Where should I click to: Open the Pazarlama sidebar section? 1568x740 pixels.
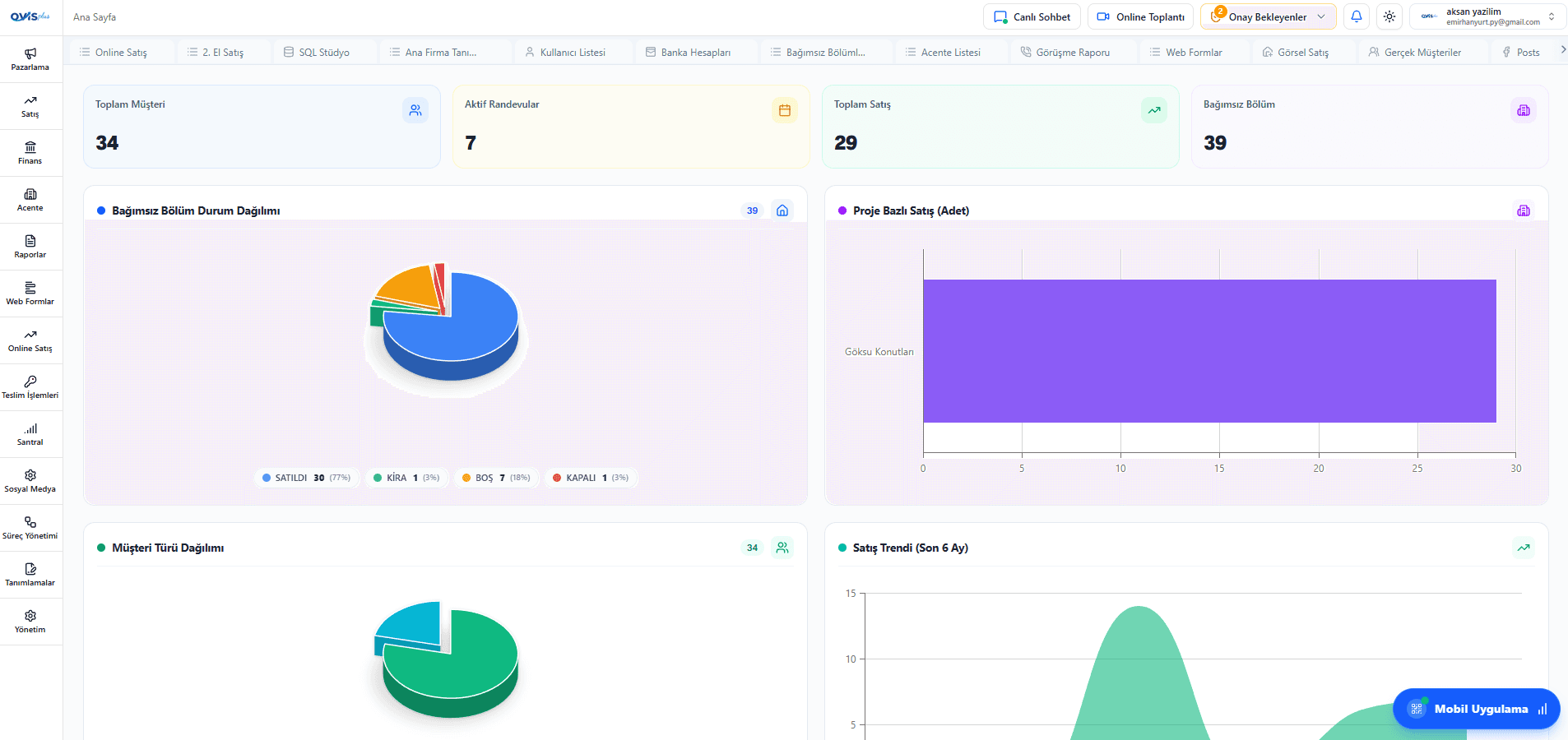30,59
